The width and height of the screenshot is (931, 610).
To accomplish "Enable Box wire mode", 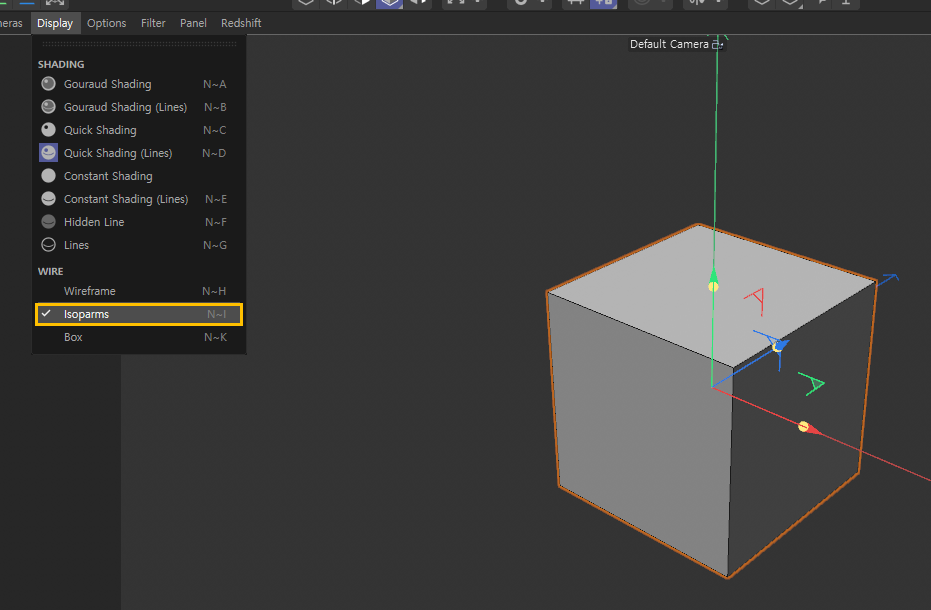I will coord(73,337).
